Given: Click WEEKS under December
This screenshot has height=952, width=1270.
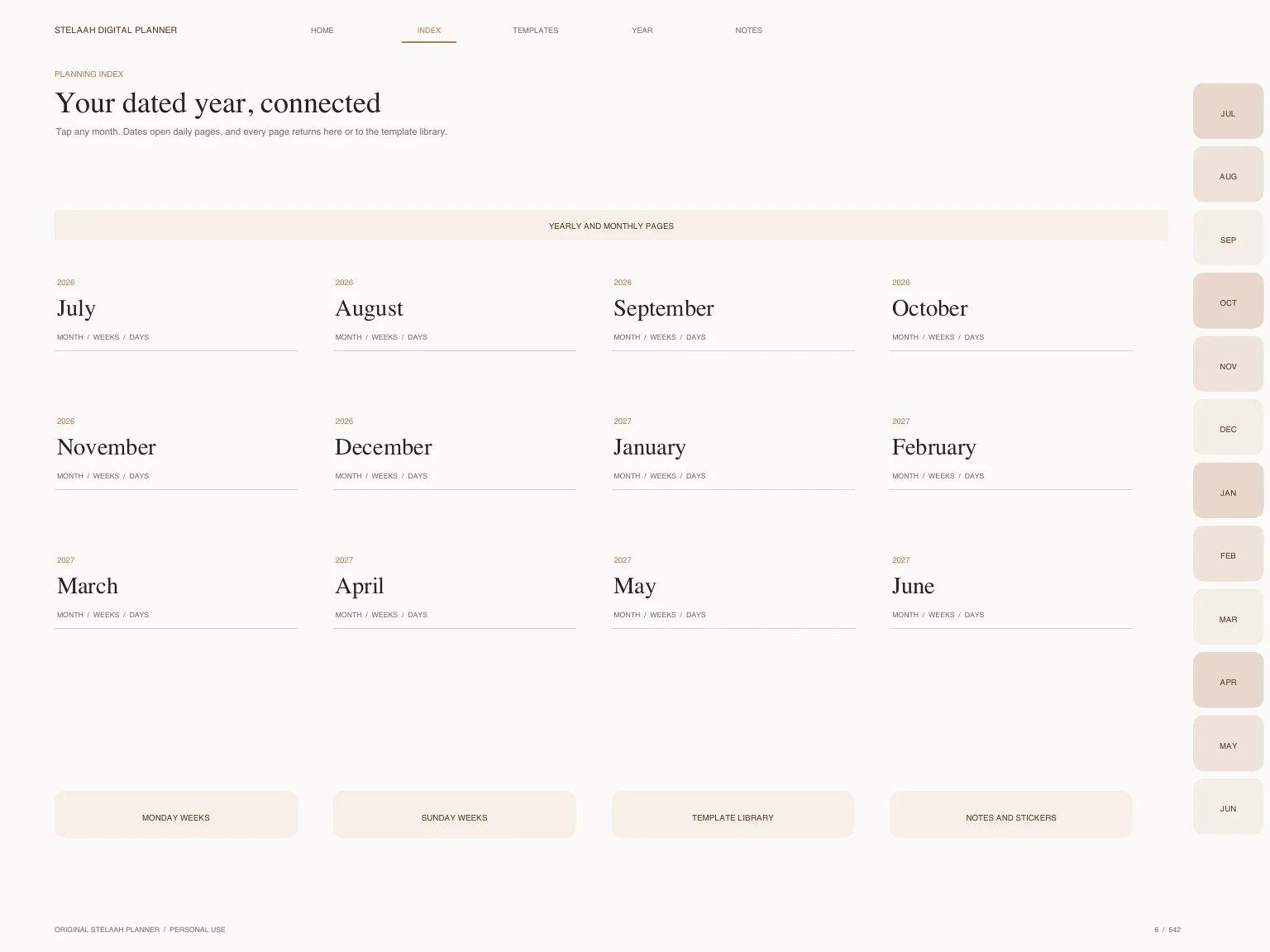Looking at the screenshot, I should click(x=384, y=476).
